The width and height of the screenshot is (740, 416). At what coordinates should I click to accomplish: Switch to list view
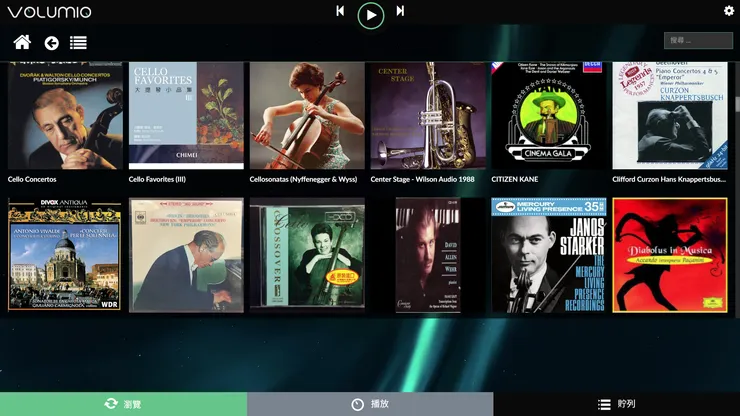click(78, 43)
